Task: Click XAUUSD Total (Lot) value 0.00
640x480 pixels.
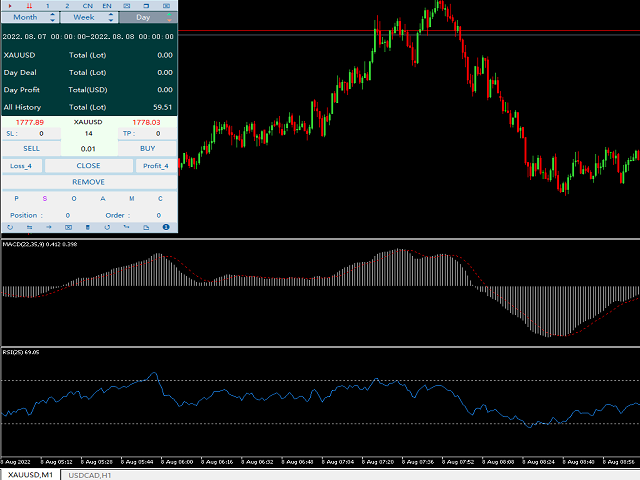Action: click(x=165, y=55)
